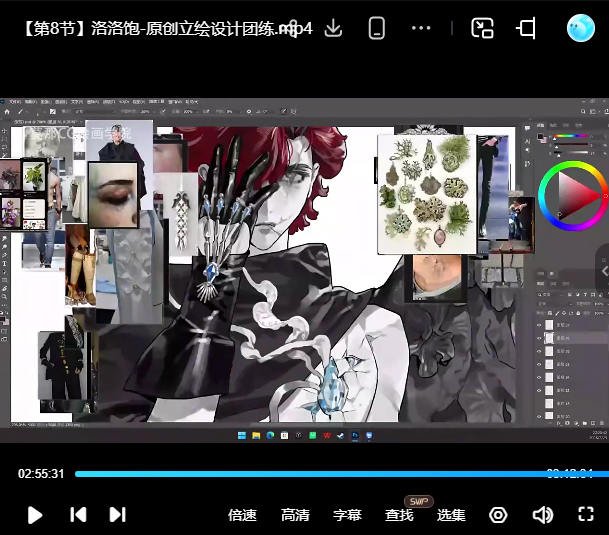Open the 字幕 subtitles menu
Viewport: 609px width, 535px height.
(347, 515)
